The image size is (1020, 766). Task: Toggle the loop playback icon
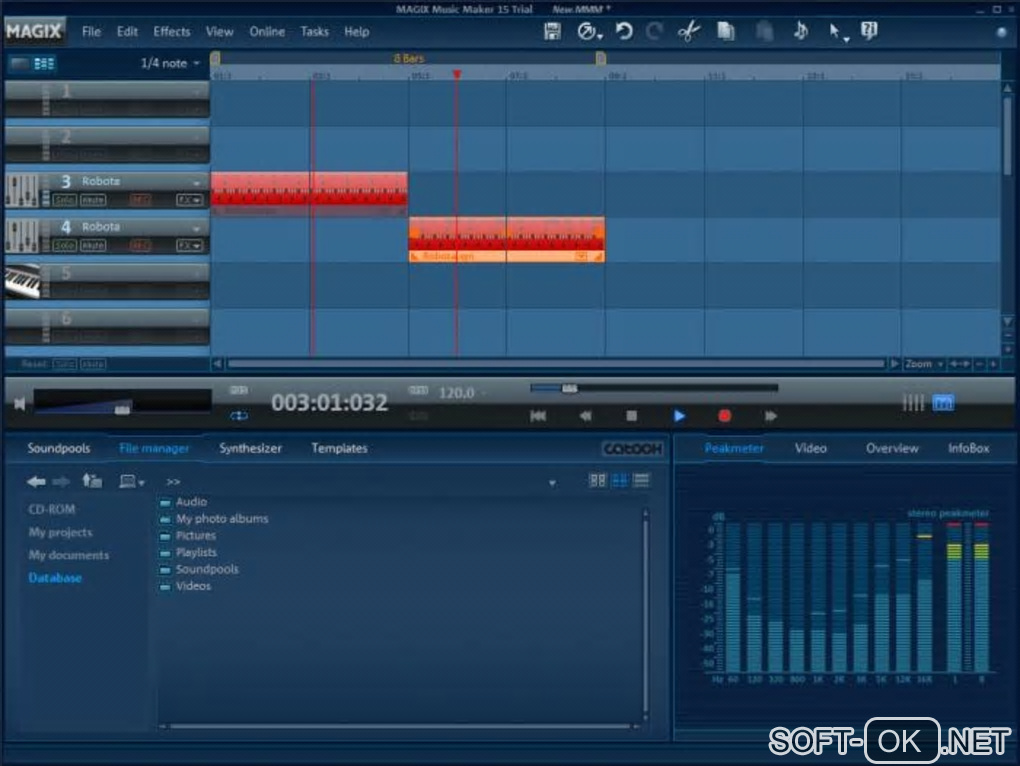tap(239, 416)
